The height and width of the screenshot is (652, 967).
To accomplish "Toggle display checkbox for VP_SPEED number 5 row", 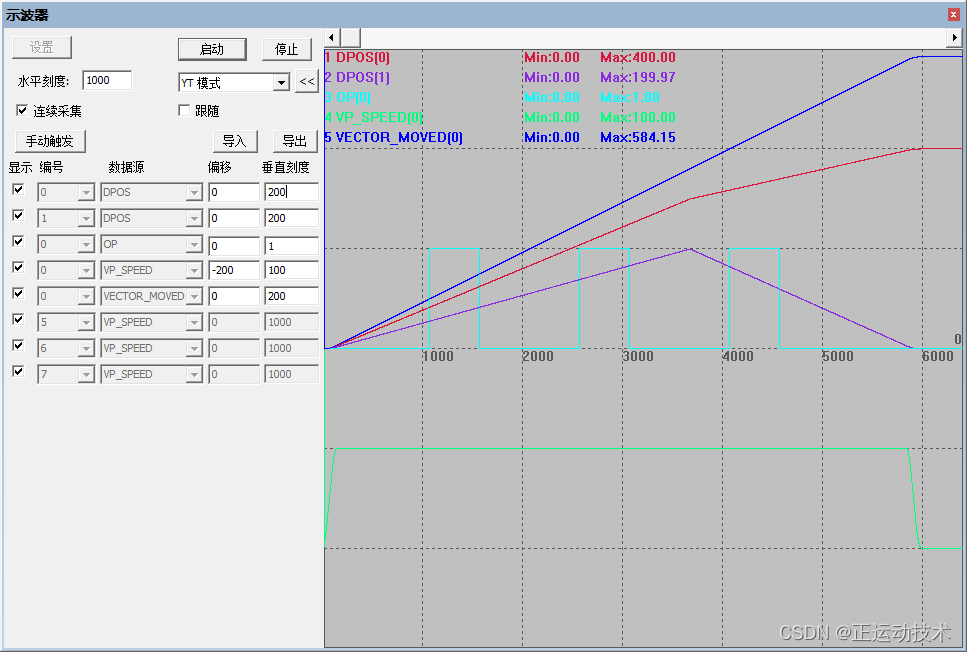I will pos(19,319).
